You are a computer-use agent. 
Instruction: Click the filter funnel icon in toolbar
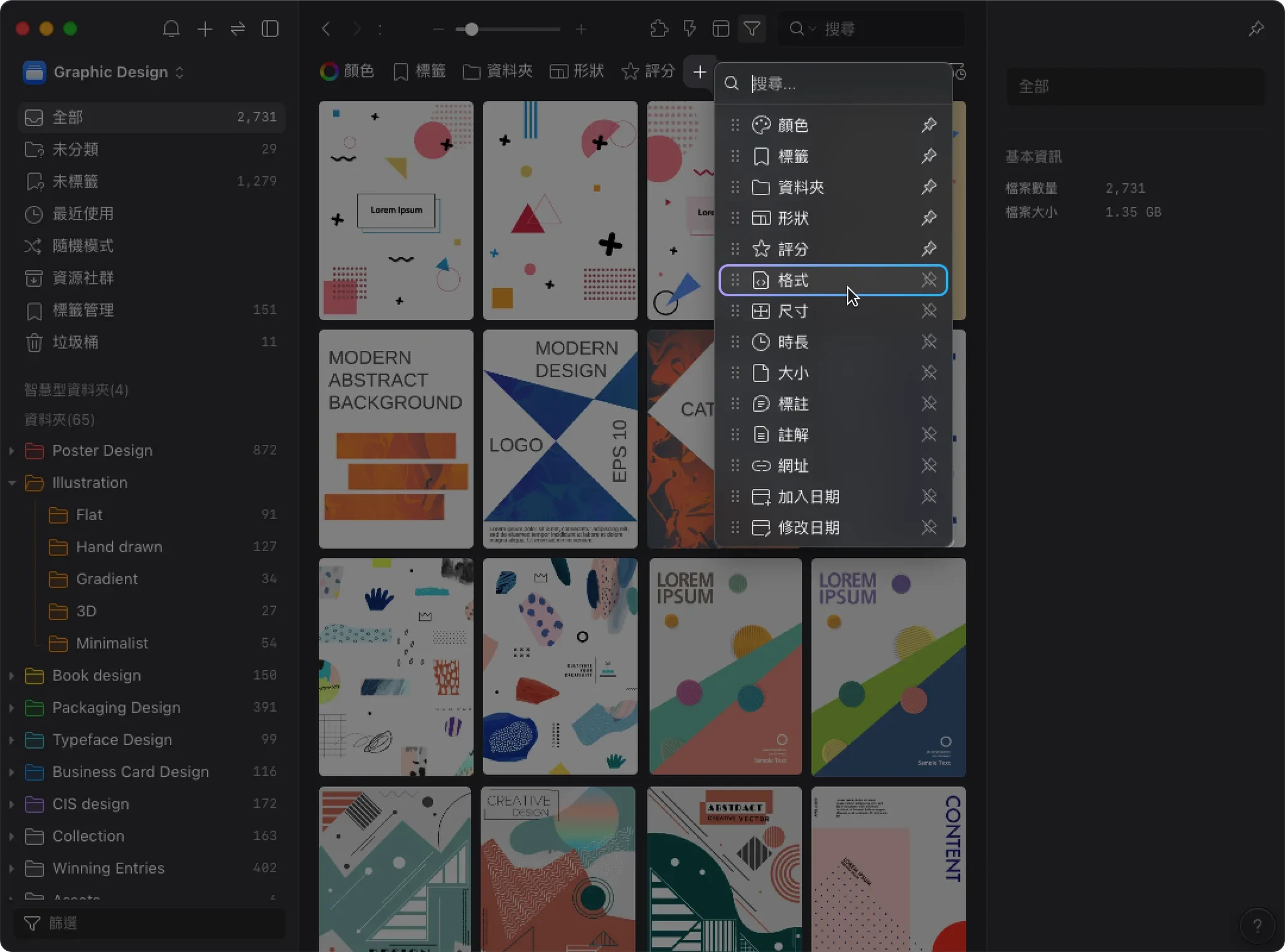pyautogui.click(x=752, y=29)
